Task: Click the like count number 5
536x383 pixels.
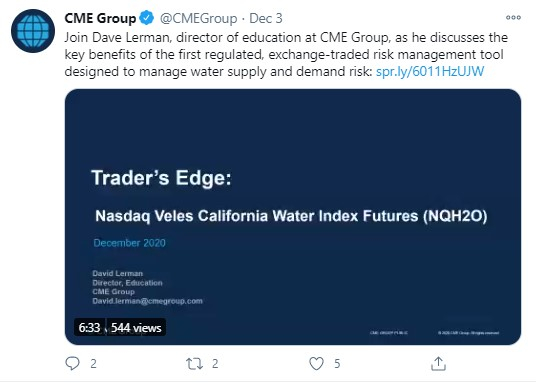Action: (x=337, y=364)
